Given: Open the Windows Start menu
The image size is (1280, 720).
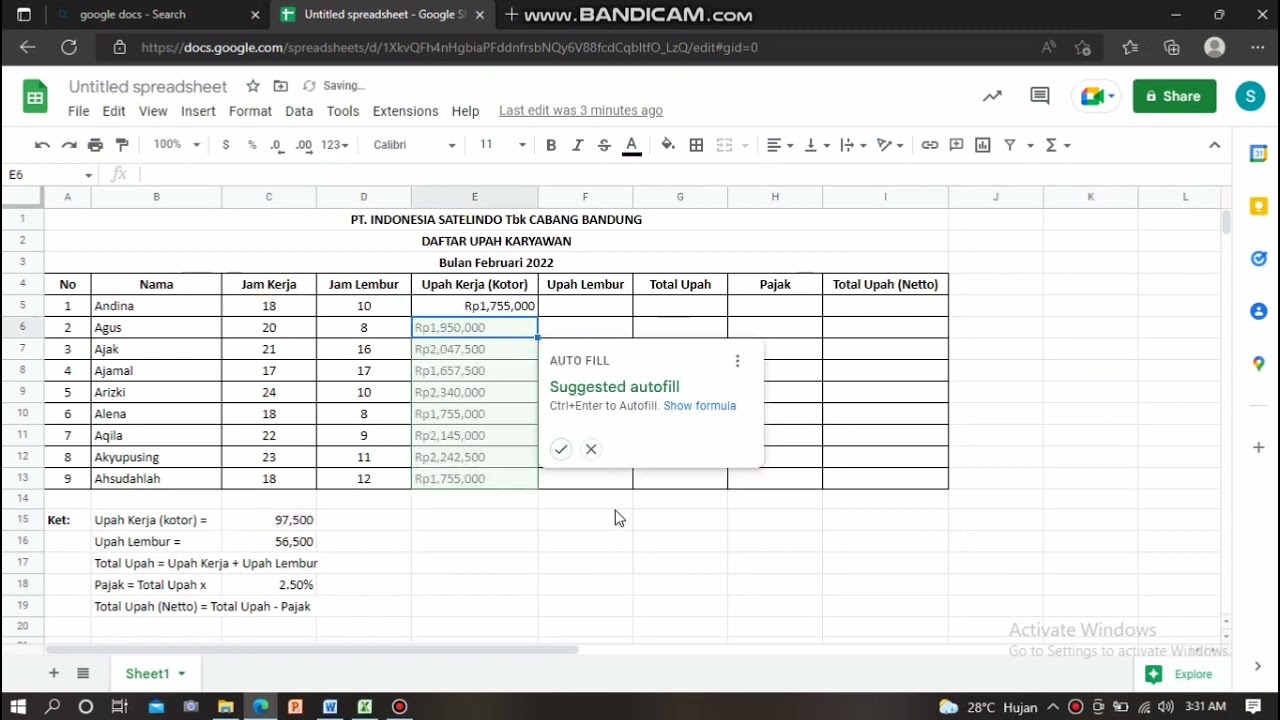Looking at the screenshot, I should (x=19, y=707).
